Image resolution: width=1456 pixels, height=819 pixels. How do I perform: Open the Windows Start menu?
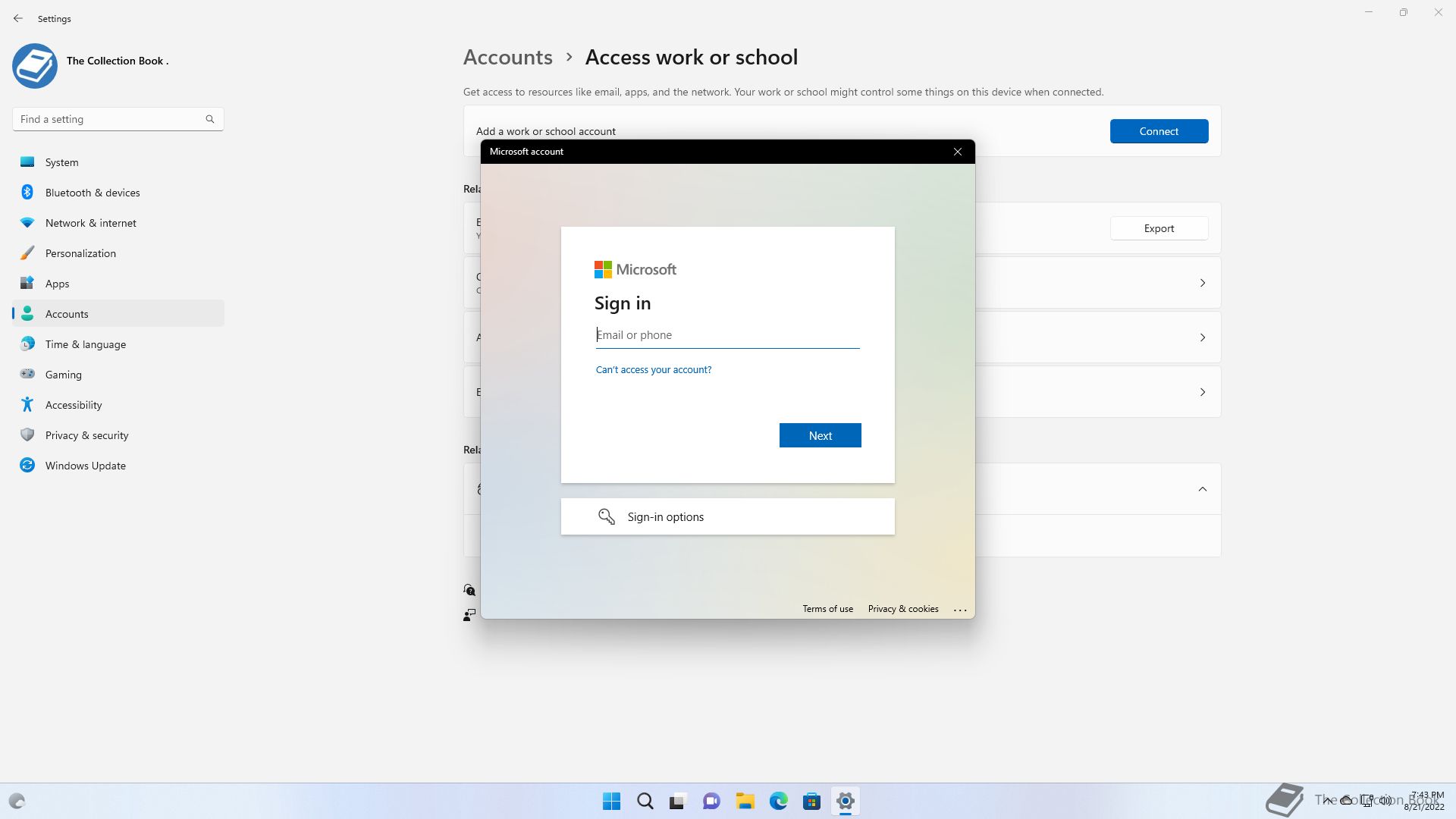611,801
